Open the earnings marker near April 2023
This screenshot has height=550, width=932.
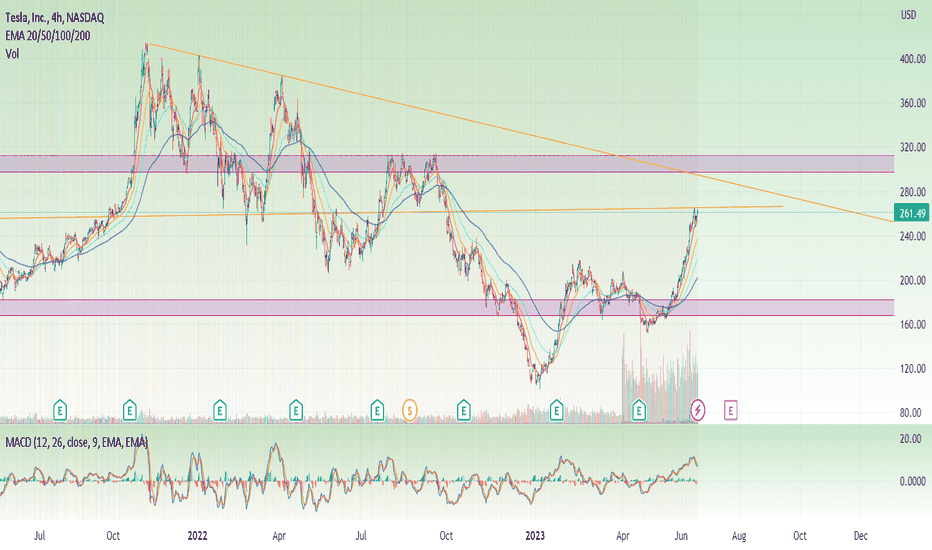click(x=638, y=410)
